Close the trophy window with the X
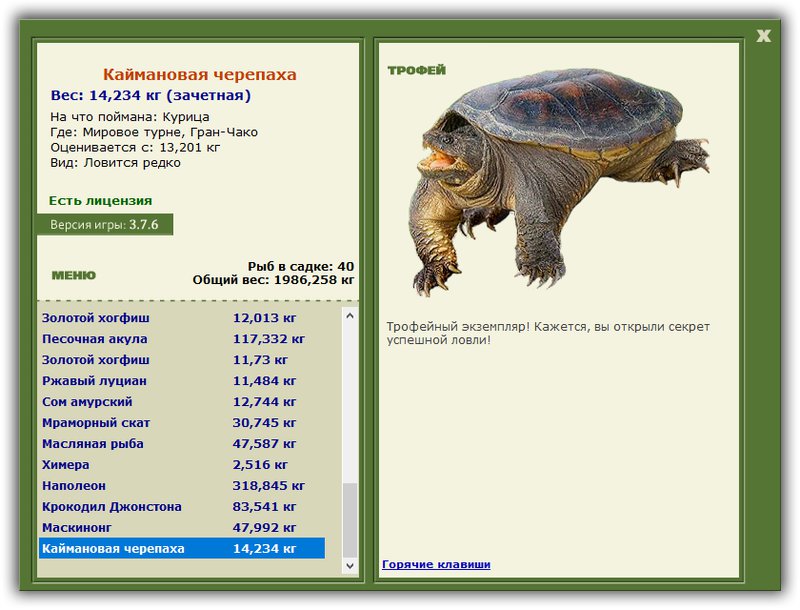Screen dimensions: 800x610 [x=763, y=36]
